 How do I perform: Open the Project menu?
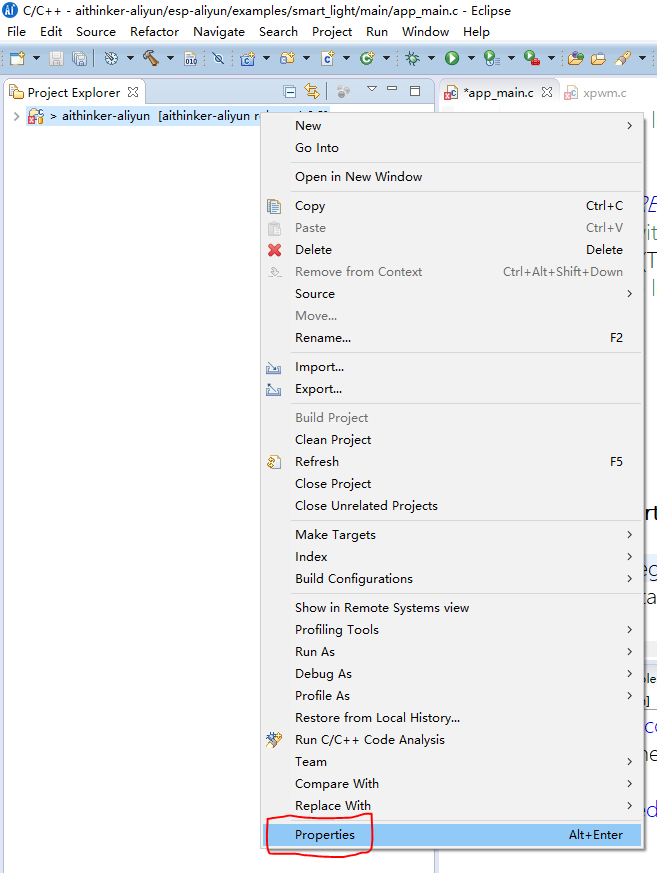(332, 32)
